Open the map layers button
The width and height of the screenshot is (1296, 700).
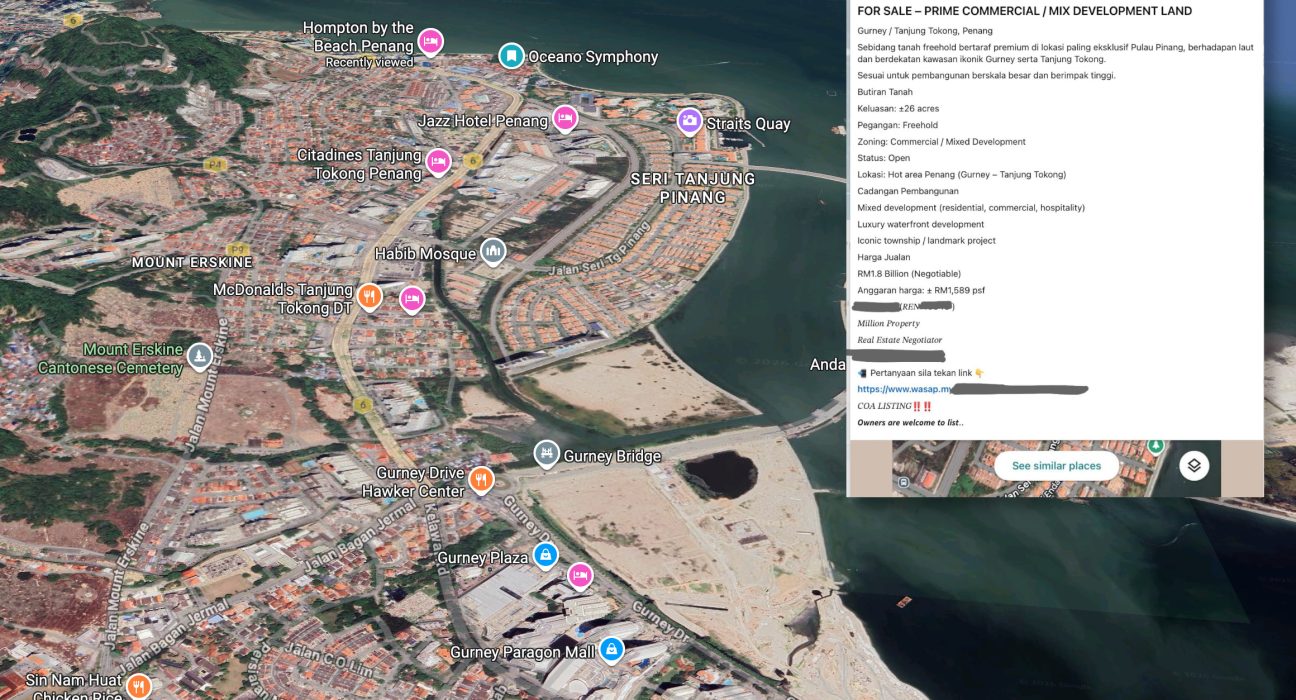click(x=1194, y=465)
